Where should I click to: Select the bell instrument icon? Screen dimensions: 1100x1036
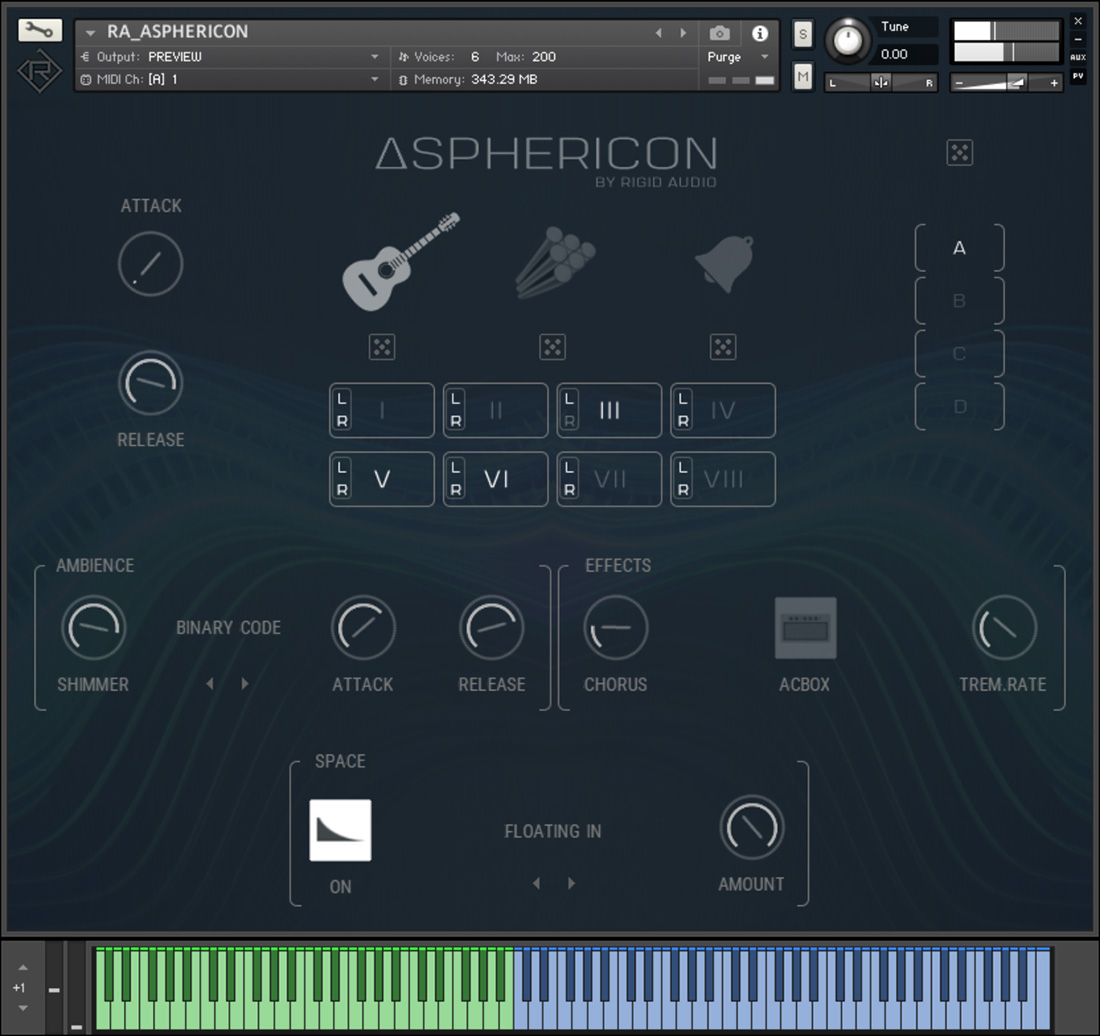click(x=725, y=264)
